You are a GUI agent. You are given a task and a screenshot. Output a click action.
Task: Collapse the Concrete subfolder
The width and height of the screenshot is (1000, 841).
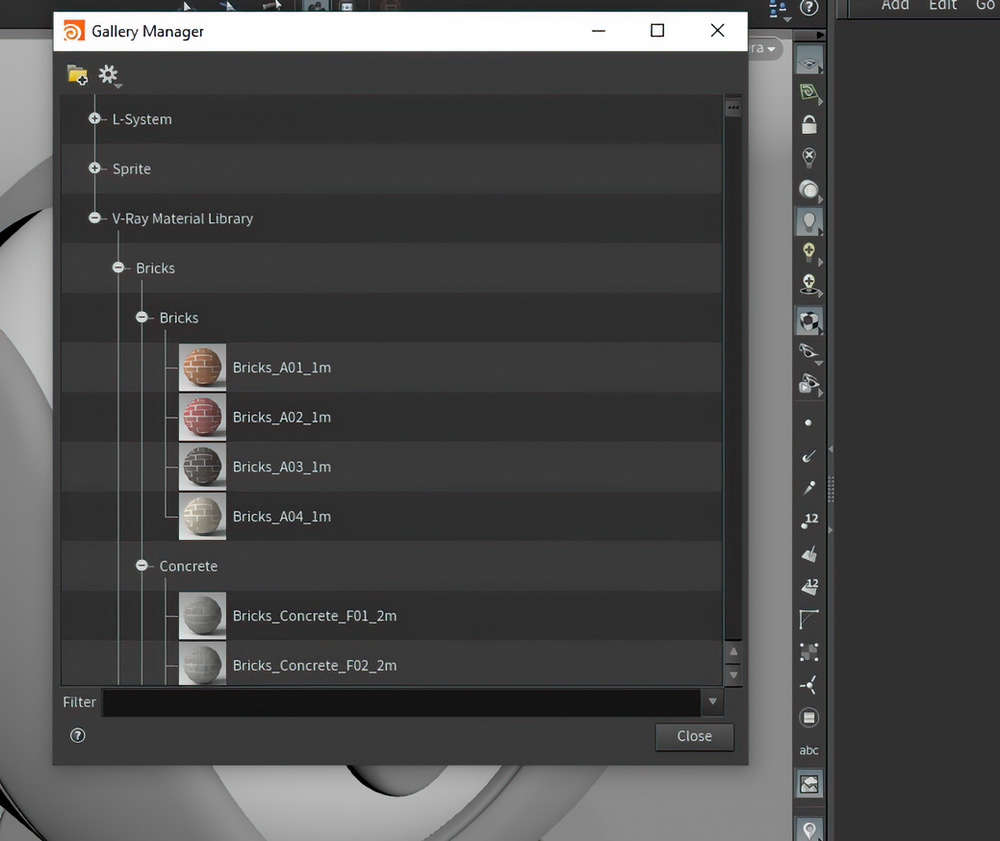pyautogui.click(x=142, y=566)
